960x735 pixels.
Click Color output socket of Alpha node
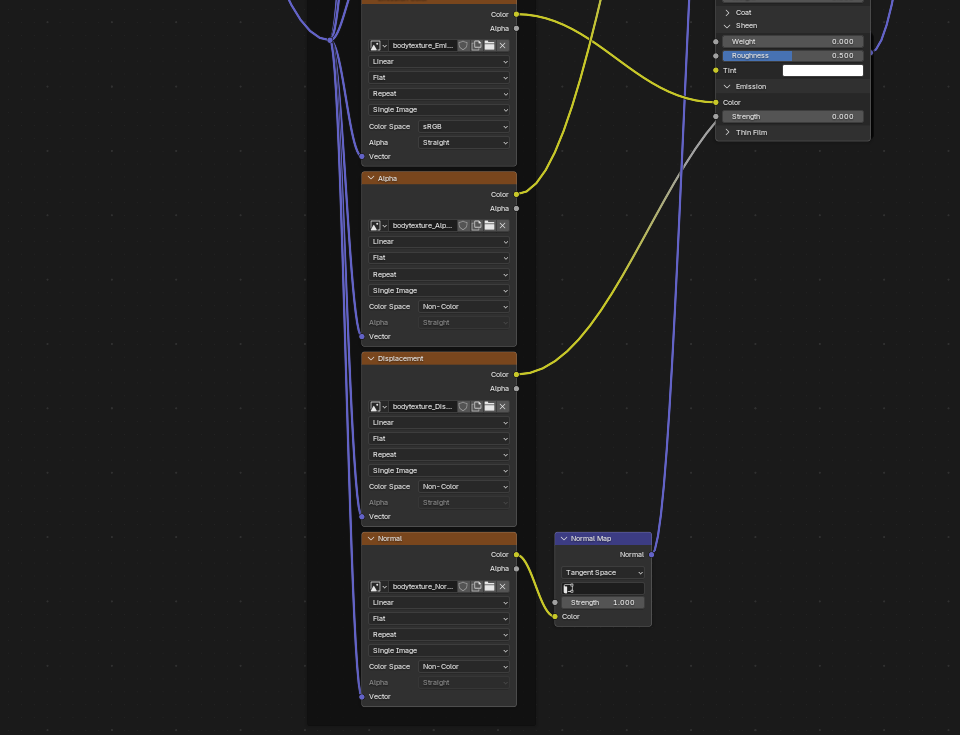click(x=517, y=194)
